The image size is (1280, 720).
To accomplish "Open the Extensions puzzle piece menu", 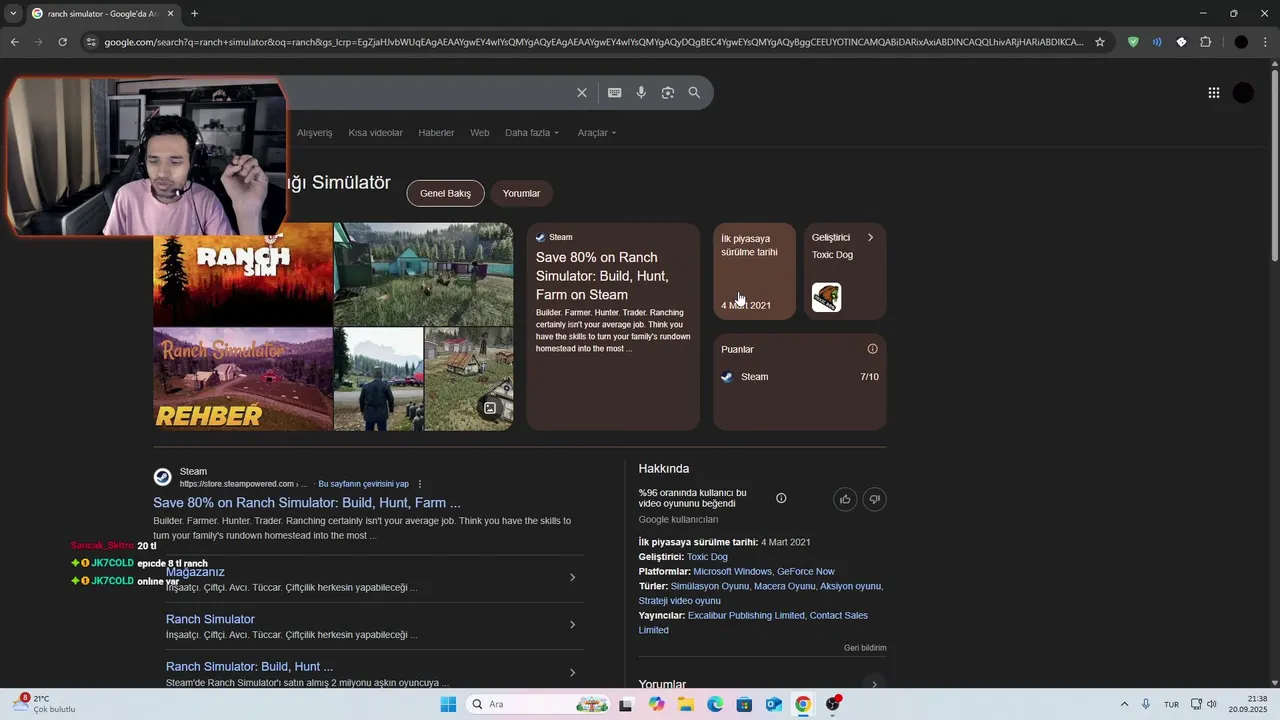I will point(1205,42).
